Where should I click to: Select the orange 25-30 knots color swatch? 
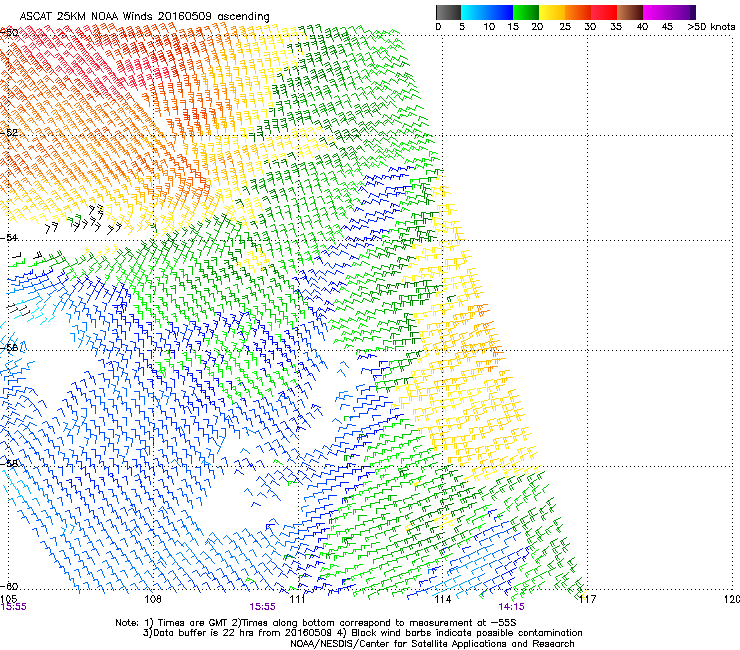(x=578, y=12)
